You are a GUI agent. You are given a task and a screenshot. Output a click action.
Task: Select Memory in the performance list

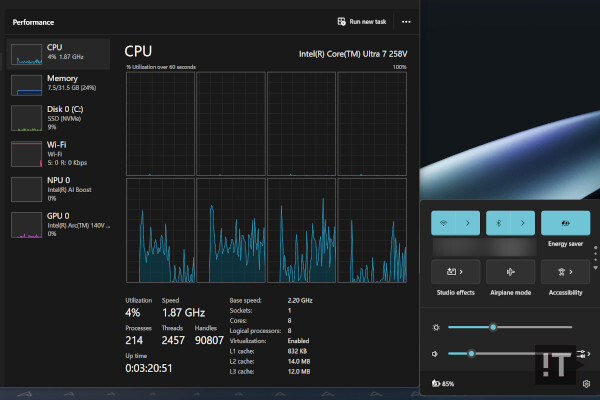(58, 84)
